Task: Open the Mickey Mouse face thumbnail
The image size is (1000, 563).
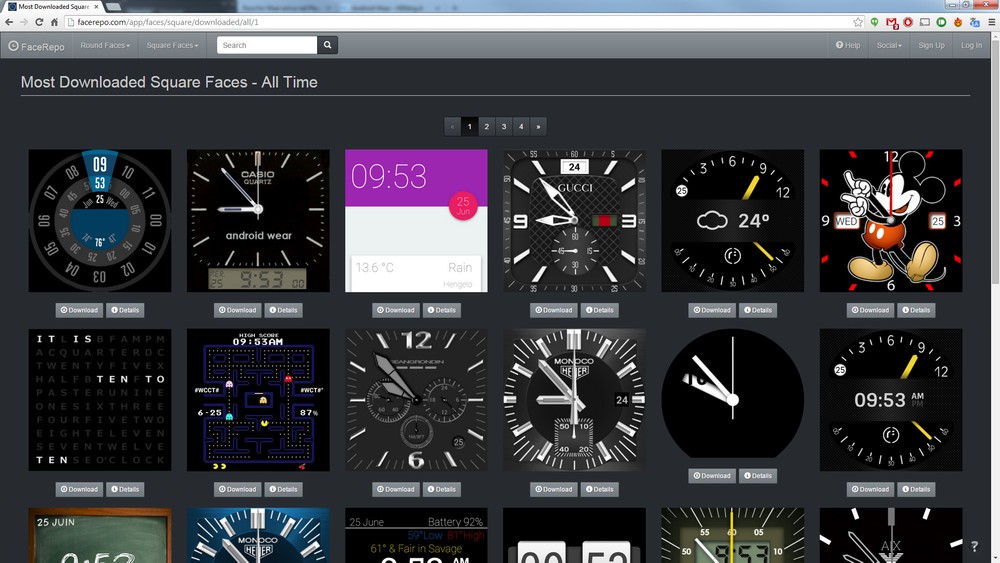Action: point(891,221)
